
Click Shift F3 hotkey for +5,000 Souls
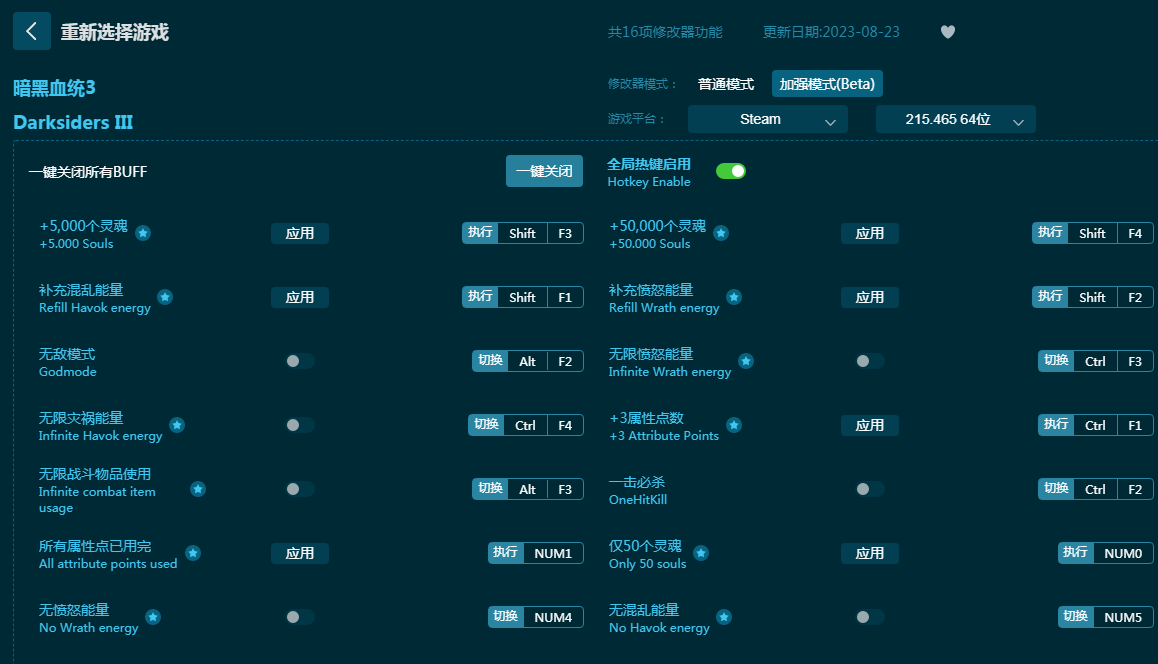[x=523, y=233]
